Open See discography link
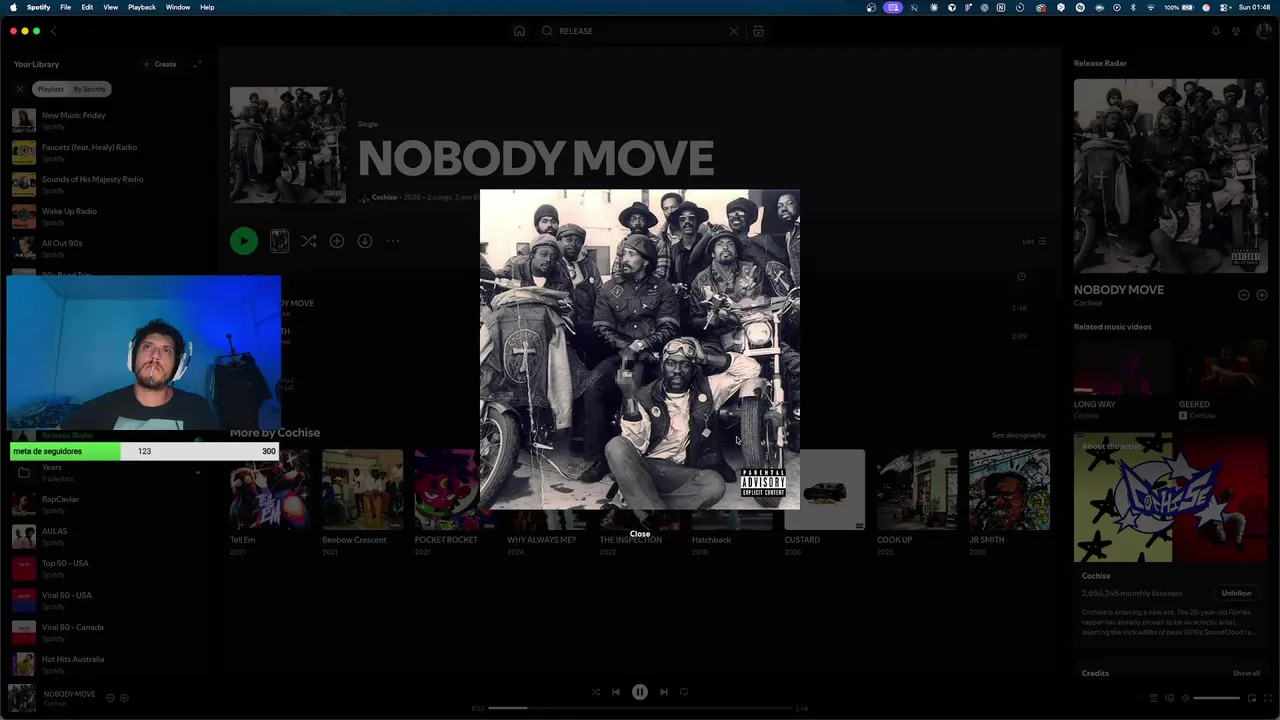The image size is (1280, 720). point(1019,435)
